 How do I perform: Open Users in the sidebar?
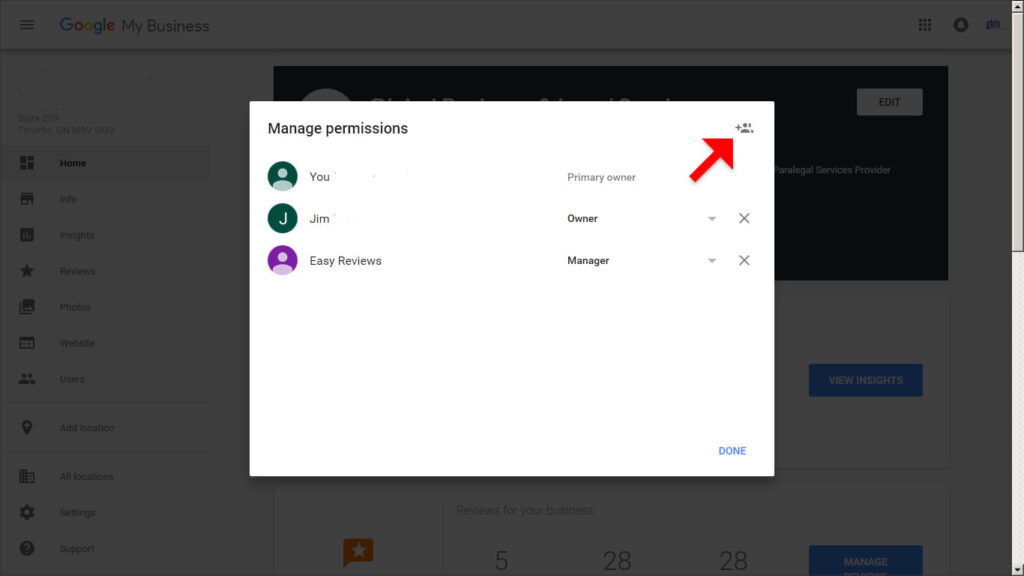tap(106, 379)
